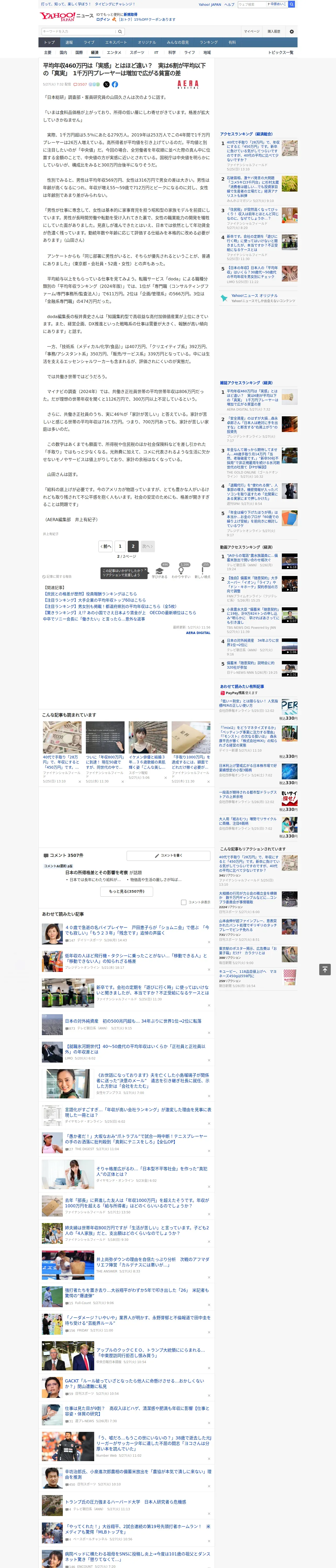Open settings via the gear icon
The image size is (336, 1568).
click(291, 32)
